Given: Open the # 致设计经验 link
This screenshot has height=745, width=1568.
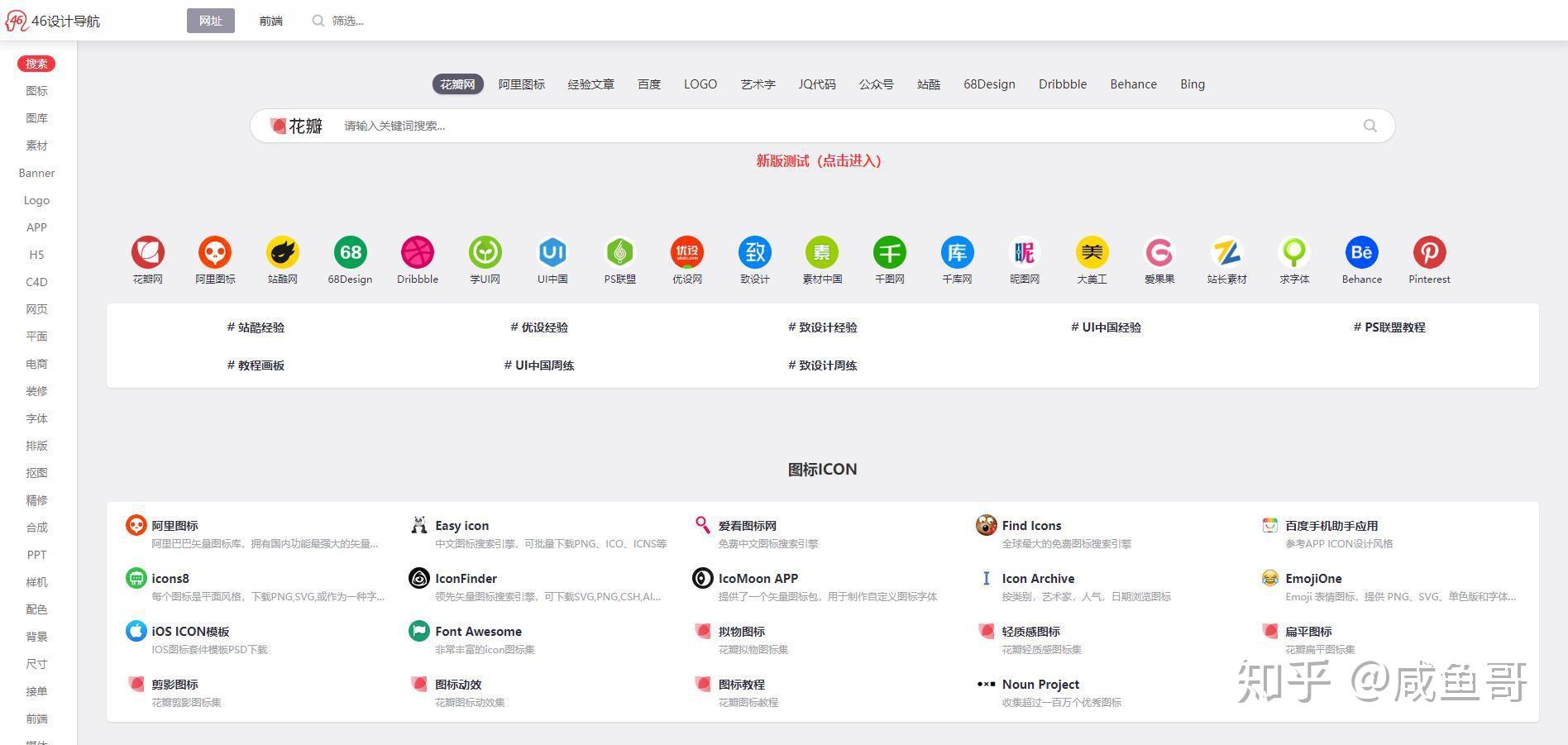Looking at the screenshot, I should 823,327.
